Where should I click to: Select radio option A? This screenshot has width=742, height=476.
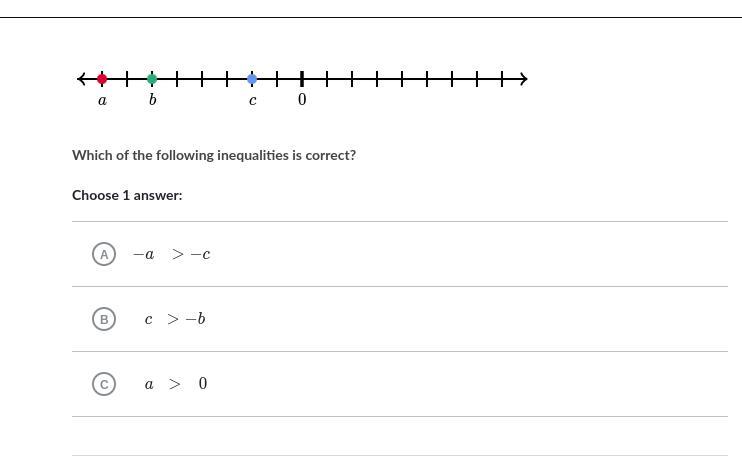(x=104, y=254)
